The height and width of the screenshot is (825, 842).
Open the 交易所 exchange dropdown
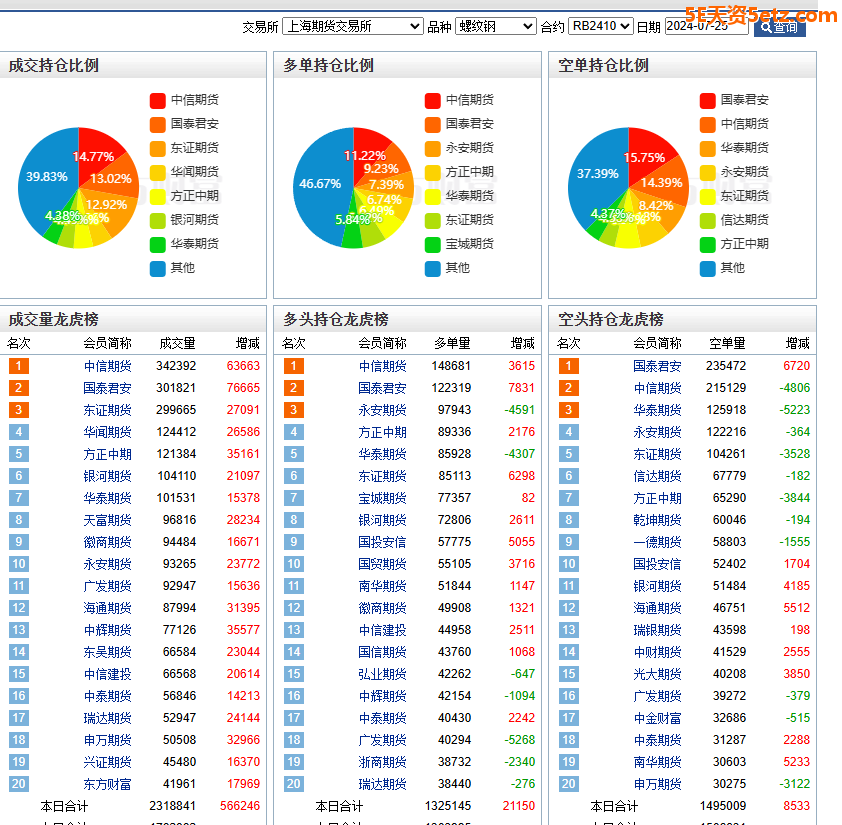point(352,27)
